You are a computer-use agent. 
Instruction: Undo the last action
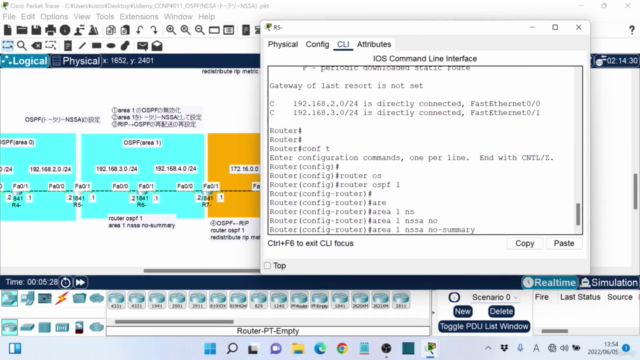click(x=140, y=30)
